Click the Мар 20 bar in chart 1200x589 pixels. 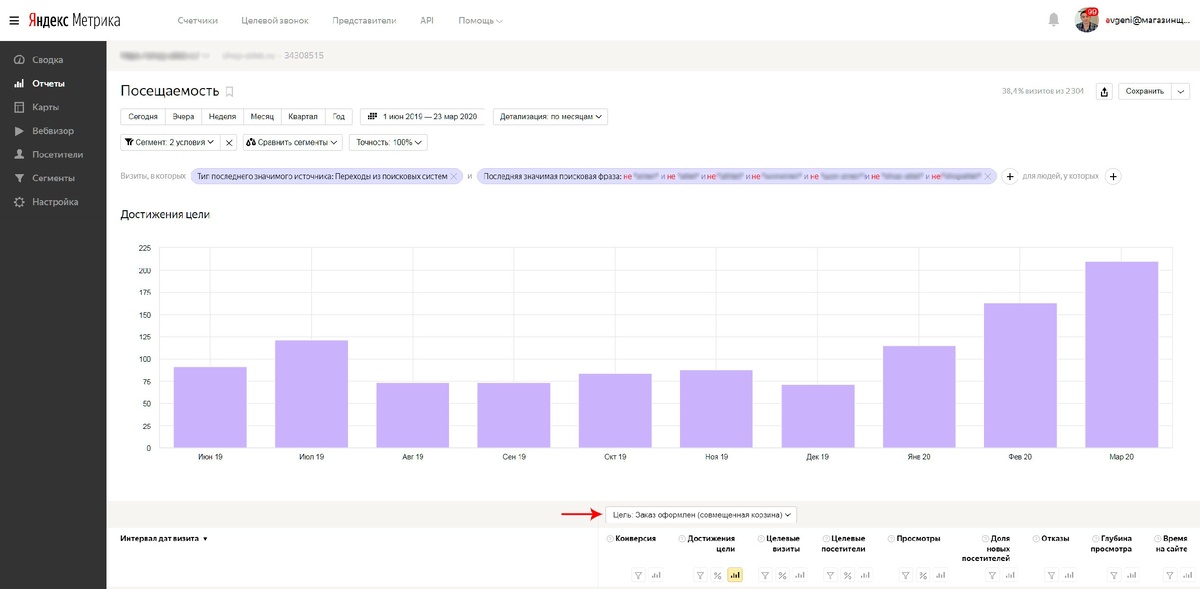pyautogui.click(x=1122, y=355)
